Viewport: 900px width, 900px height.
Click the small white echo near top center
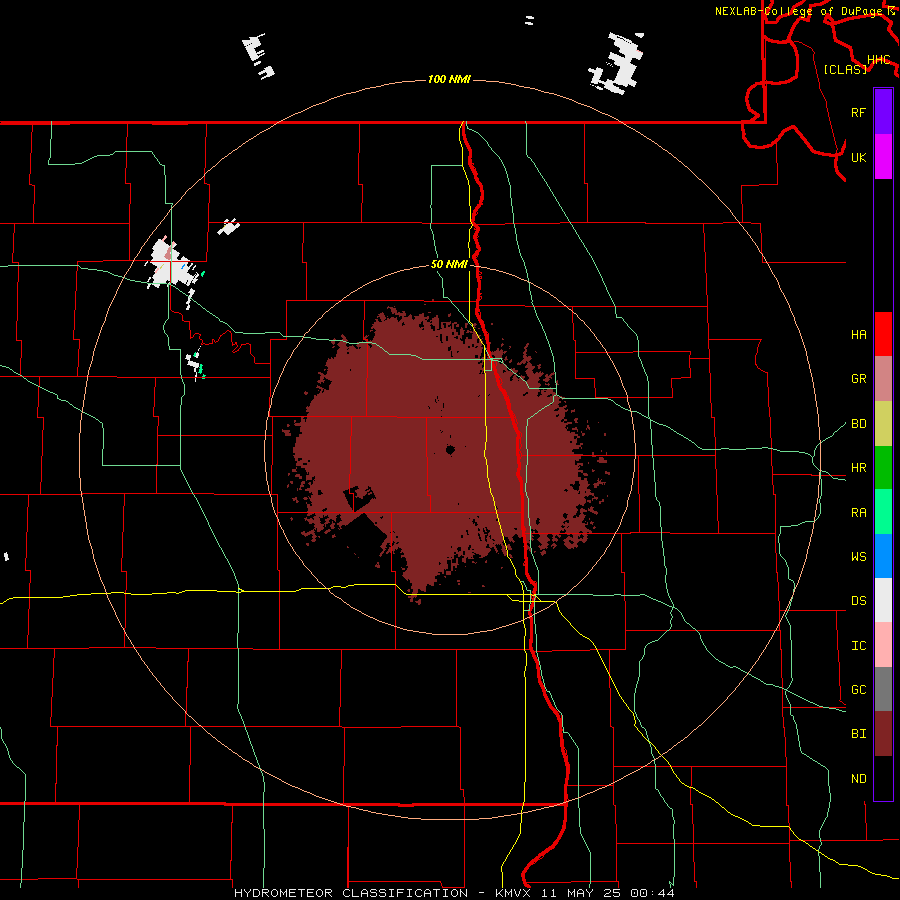(529, 21)
